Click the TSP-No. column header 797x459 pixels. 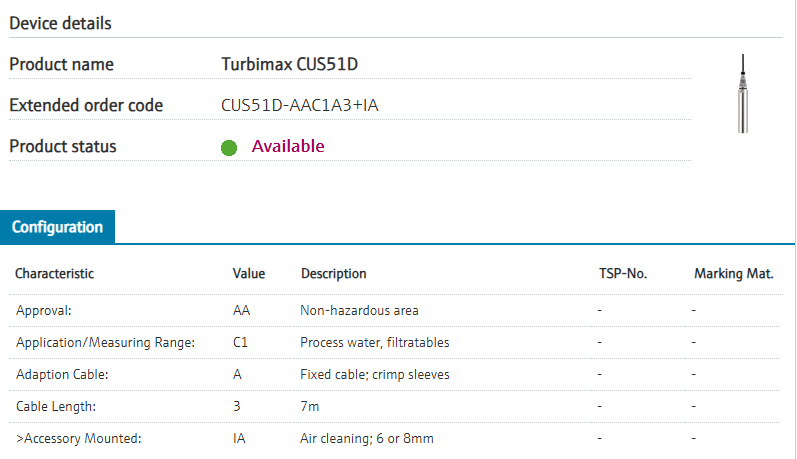[x=621, y=273]
